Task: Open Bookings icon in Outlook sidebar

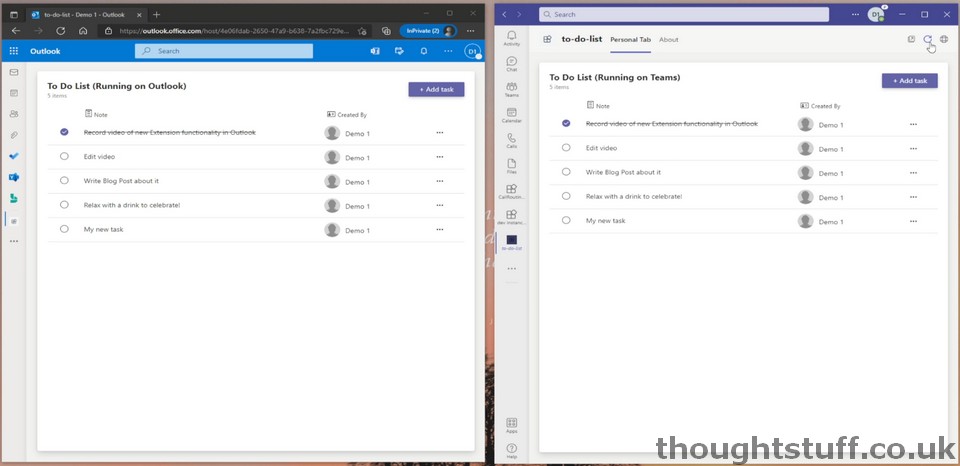Action: [13, 198]
